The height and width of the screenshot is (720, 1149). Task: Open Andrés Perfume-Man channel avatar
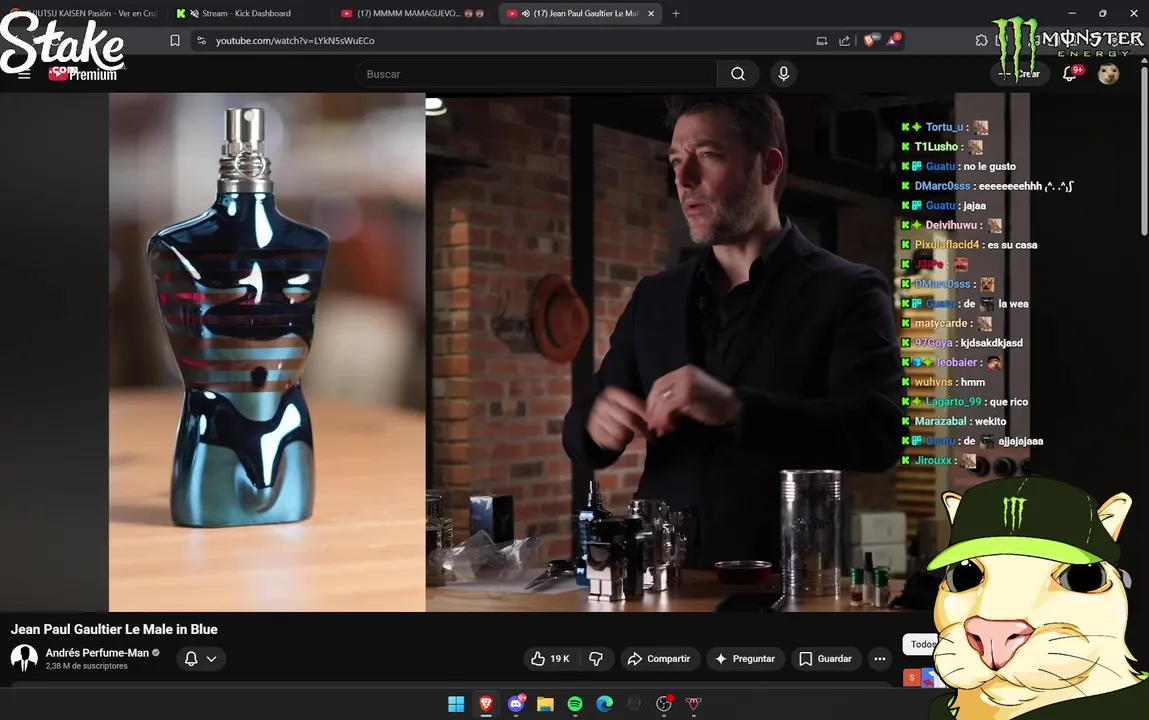click(24, 658)
